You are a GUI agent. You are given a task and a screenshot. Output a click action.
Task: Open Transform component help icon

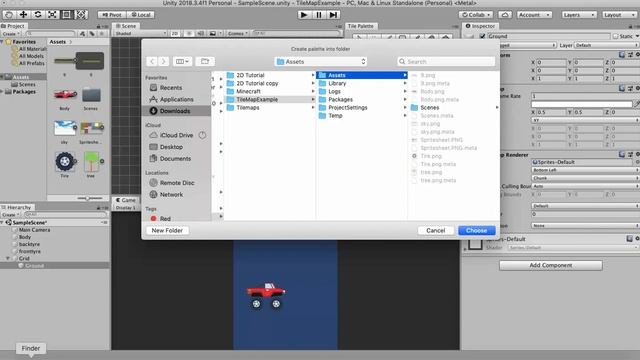click(622, 54)
